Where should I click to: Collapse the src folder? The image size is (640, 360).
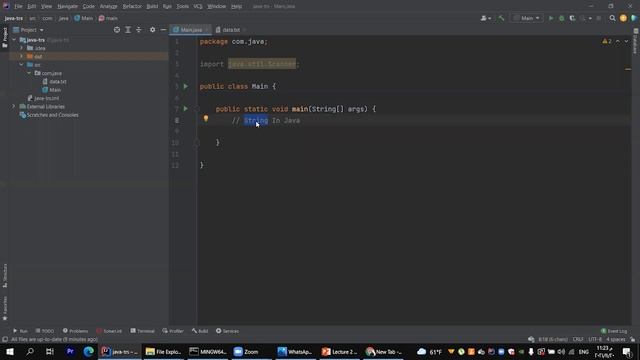(x=21, y=64)
